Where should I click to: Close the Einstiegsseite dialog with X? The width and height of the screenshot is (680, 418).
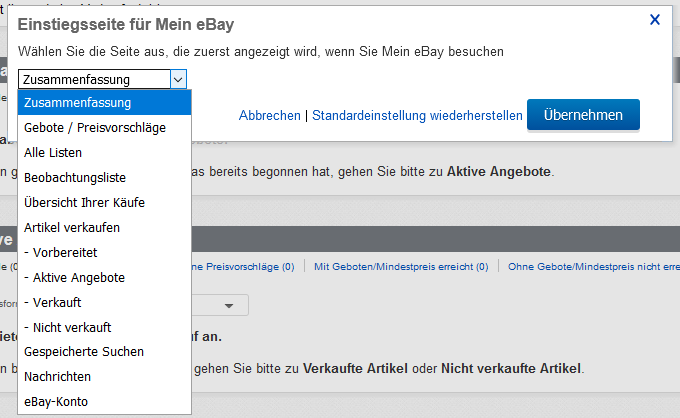click(x=655, y=19)
